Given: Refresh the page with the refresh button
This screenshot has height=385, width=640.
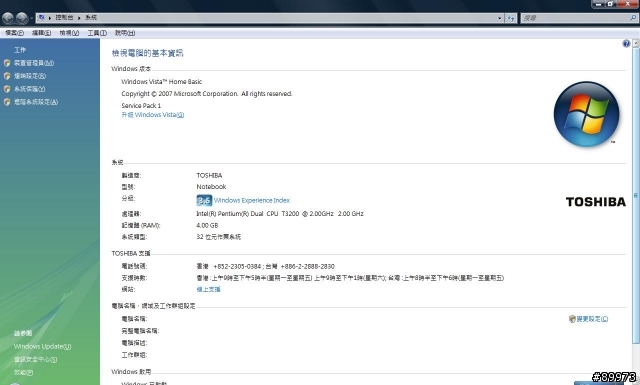Looking at the screenshot, I should 511,18.
